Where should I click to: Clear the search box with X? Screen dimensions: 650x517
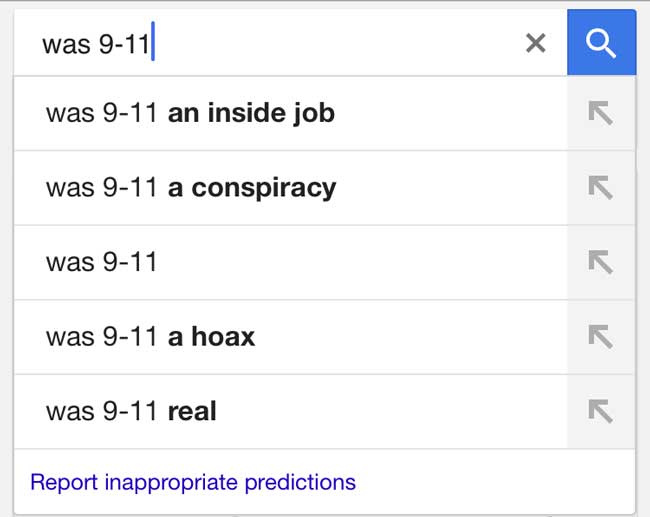[536, 43]
